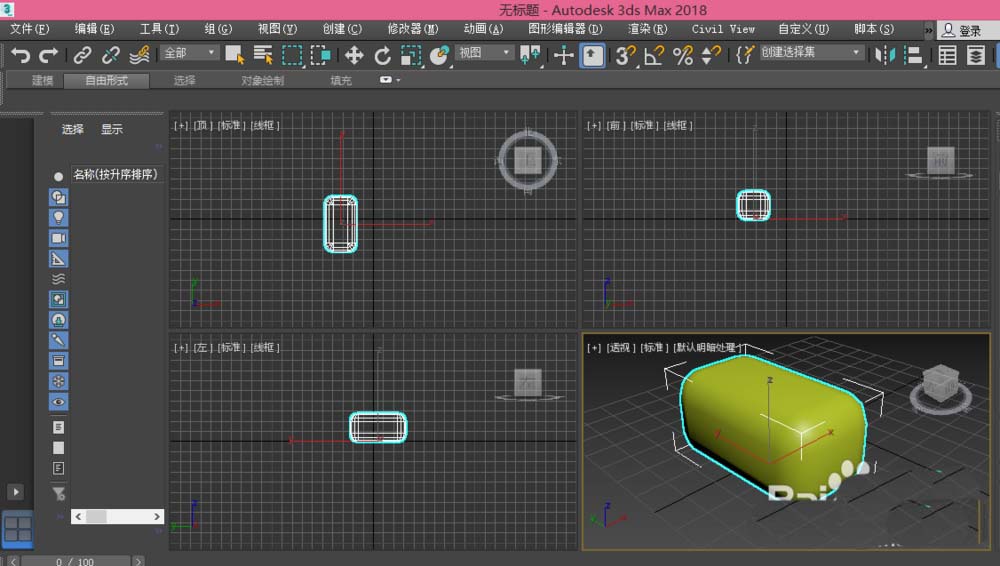Viewport: 1000px width, 566px height.
Task: Switch to the 建模 ribbon tab
Action: click(x=43, y=80)
